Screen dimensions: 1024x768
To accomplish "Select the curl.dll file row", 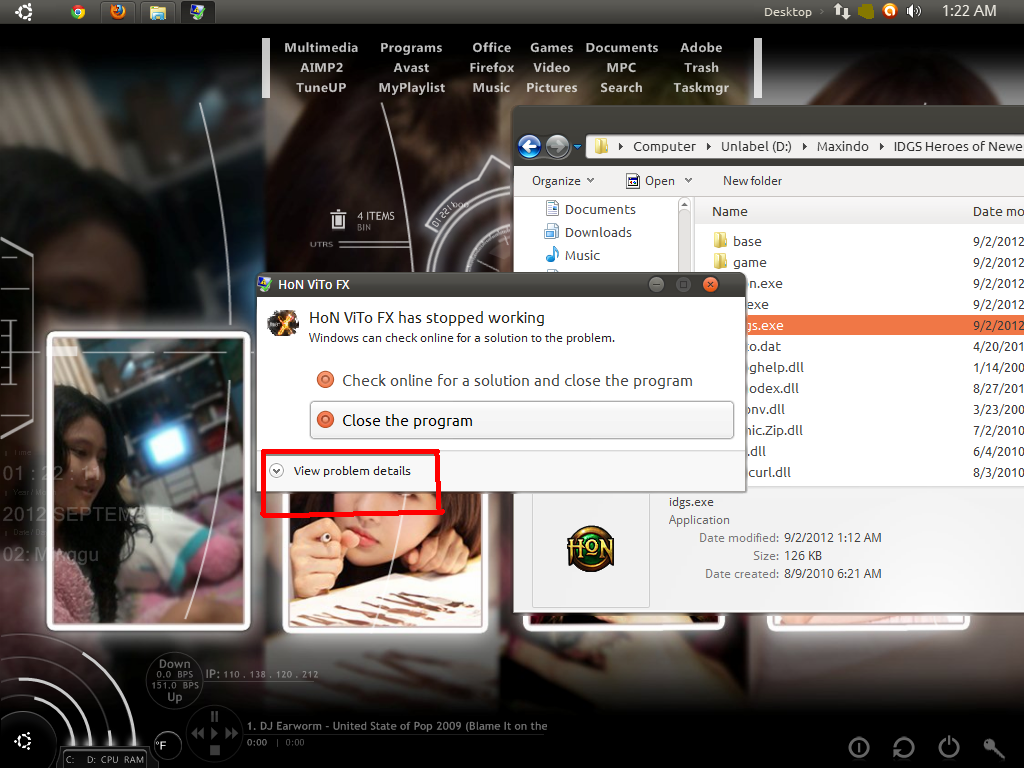I will tap(769, 472).
